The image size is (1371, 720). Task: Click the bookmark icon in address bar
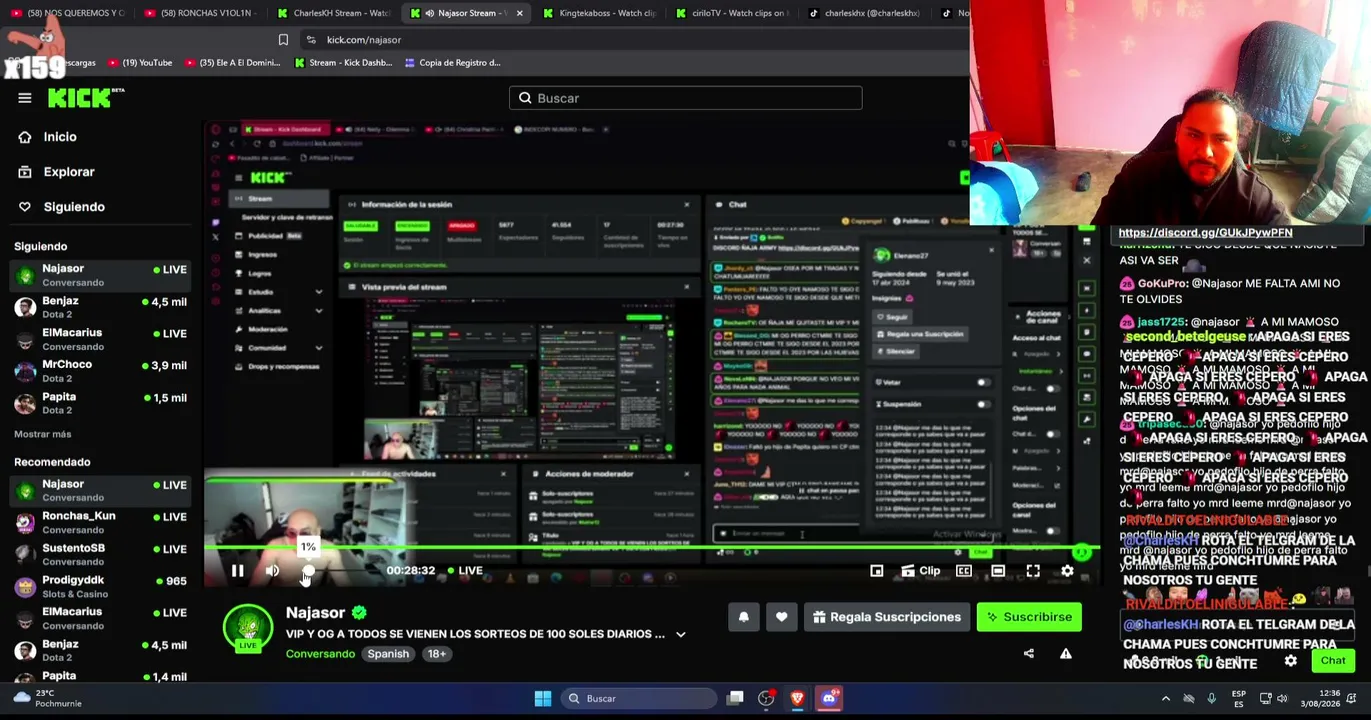(x=283, y=40)
